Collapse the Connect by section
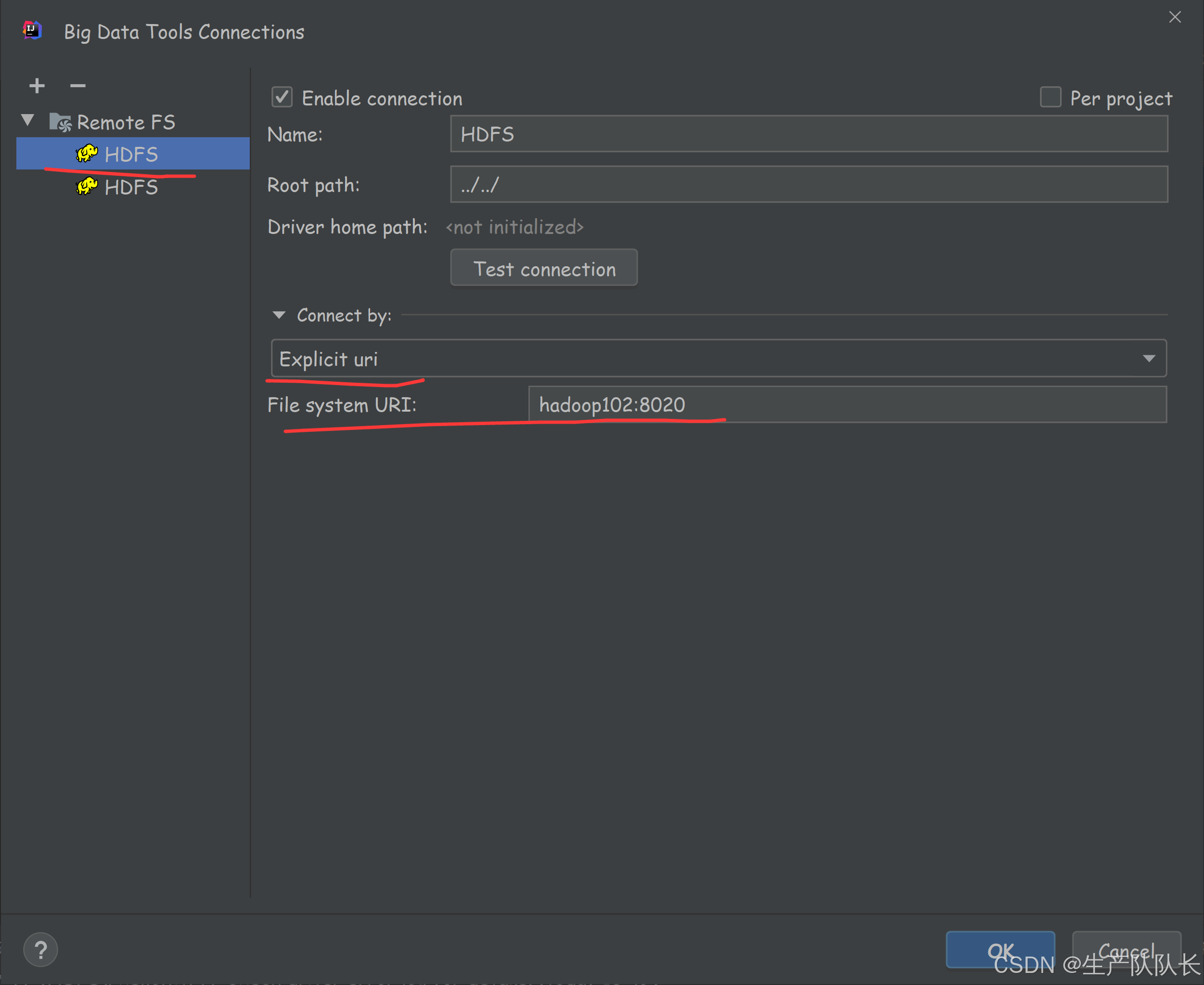Image resolution: width=1204 pixels, height=985 pixels. [x=279, y=315]
